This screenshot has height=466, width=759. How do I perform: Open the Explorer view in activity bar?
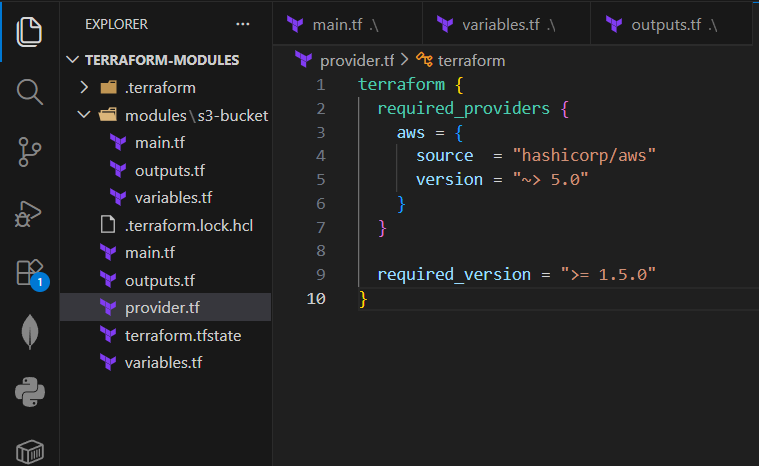click(29, 31)
